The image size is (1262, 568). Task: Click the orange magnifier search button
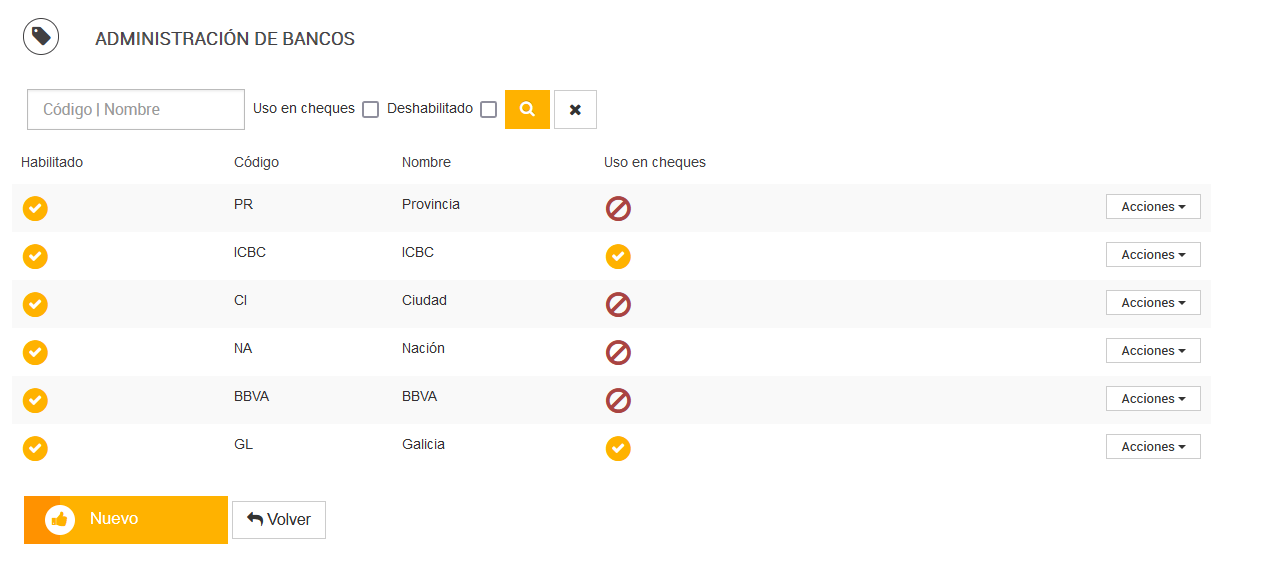527,109
